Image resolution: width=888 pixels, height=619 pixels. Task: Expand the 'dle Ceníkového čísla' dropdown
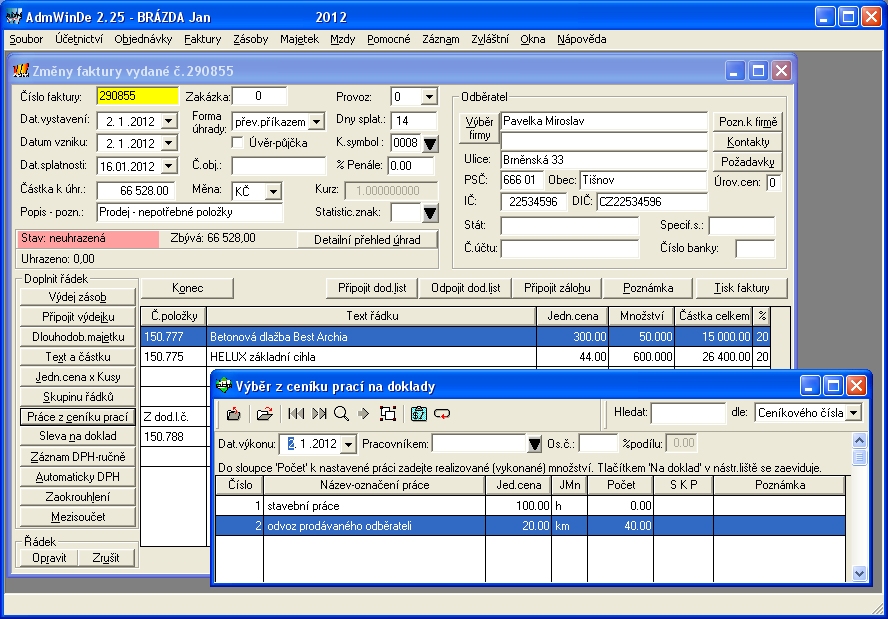[x=855, y=413]
